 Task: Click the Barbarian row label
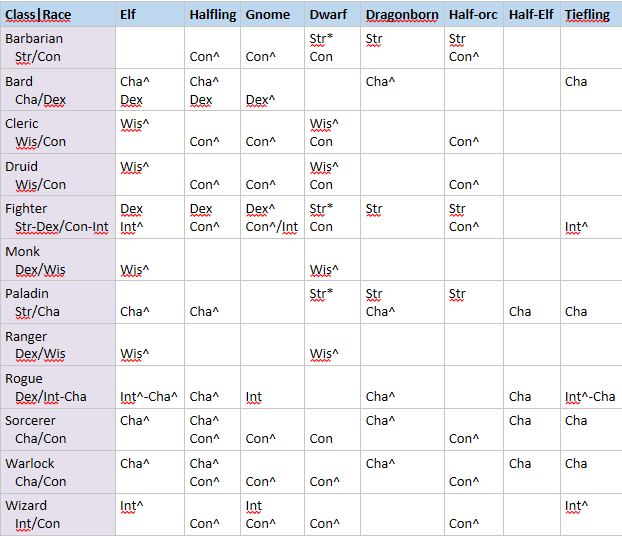(34, 38)
